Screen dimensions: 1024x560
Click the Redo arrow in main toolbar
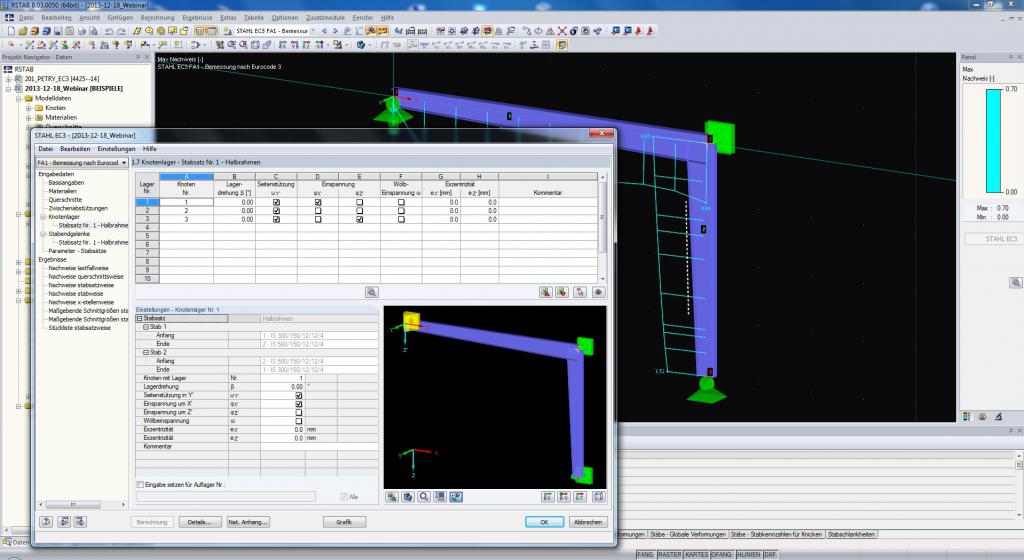(121, 31)
